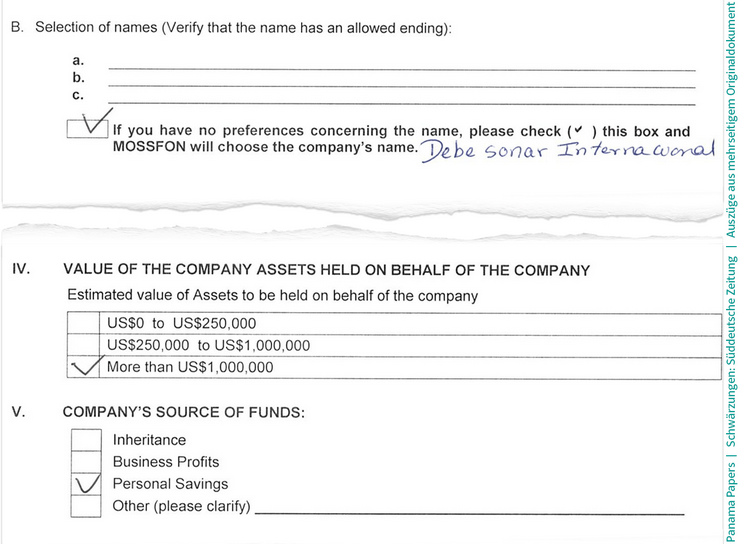
Task: Untick the Personal Savings checkbox
Action: coord(86,484)
